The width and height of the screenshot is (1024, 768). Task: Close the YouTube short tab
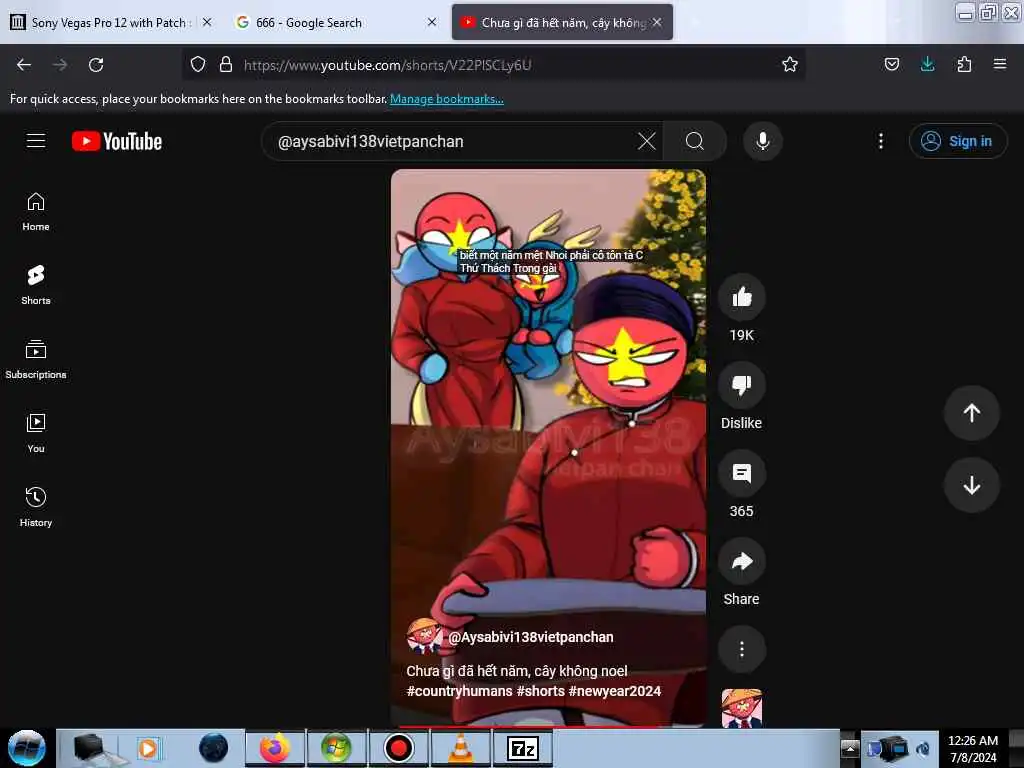click(x=657, y=22)
